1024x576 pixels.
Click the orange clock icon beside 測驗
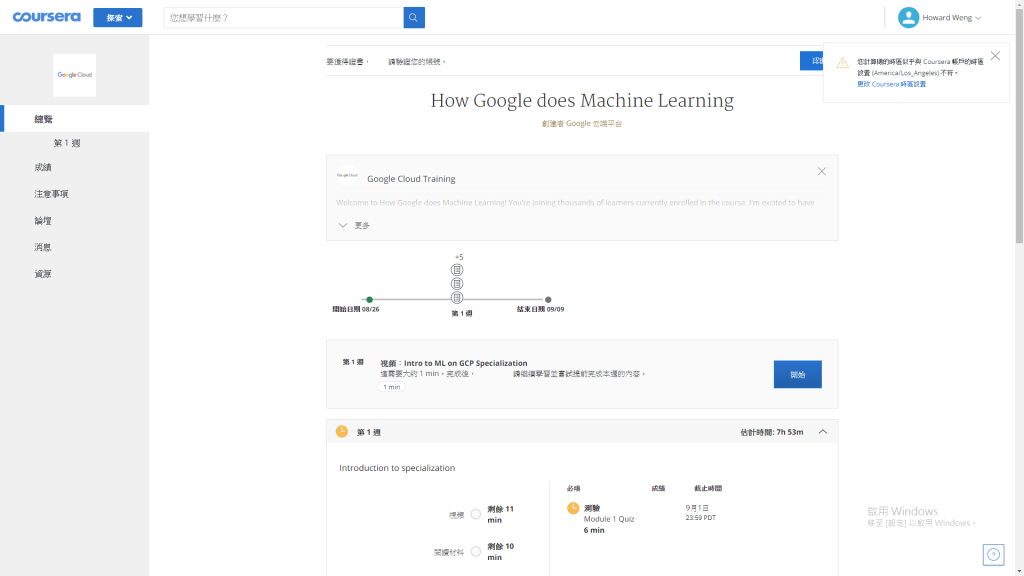573,508
